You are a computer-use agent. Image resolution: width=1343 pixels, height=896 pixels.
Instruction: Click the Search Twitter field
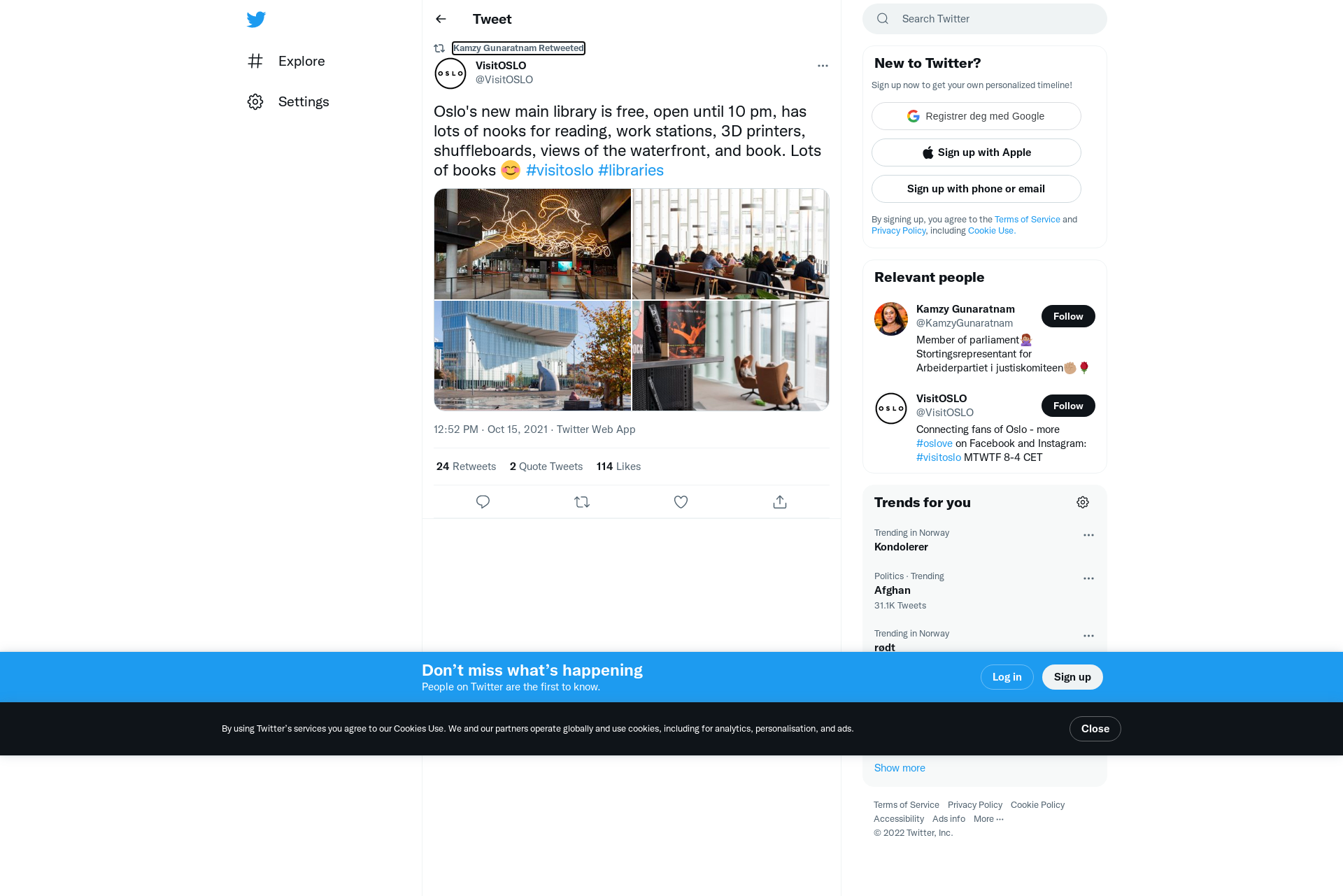(984, 19)
